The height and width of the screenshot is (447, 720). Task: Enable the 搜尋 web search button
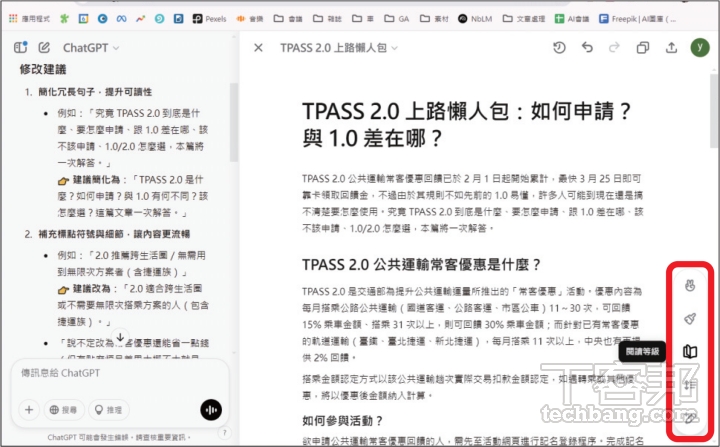coord(64,410)
